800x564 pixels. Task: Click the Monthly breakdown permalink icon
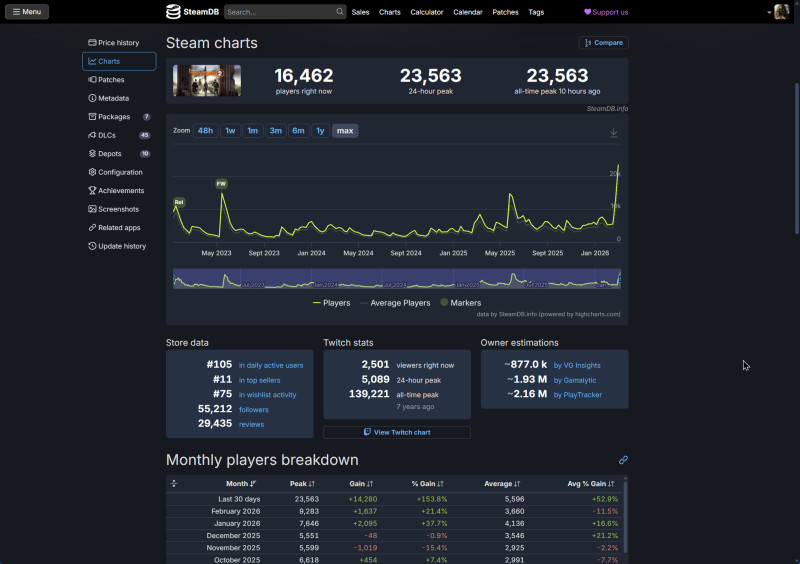point(623,460)
